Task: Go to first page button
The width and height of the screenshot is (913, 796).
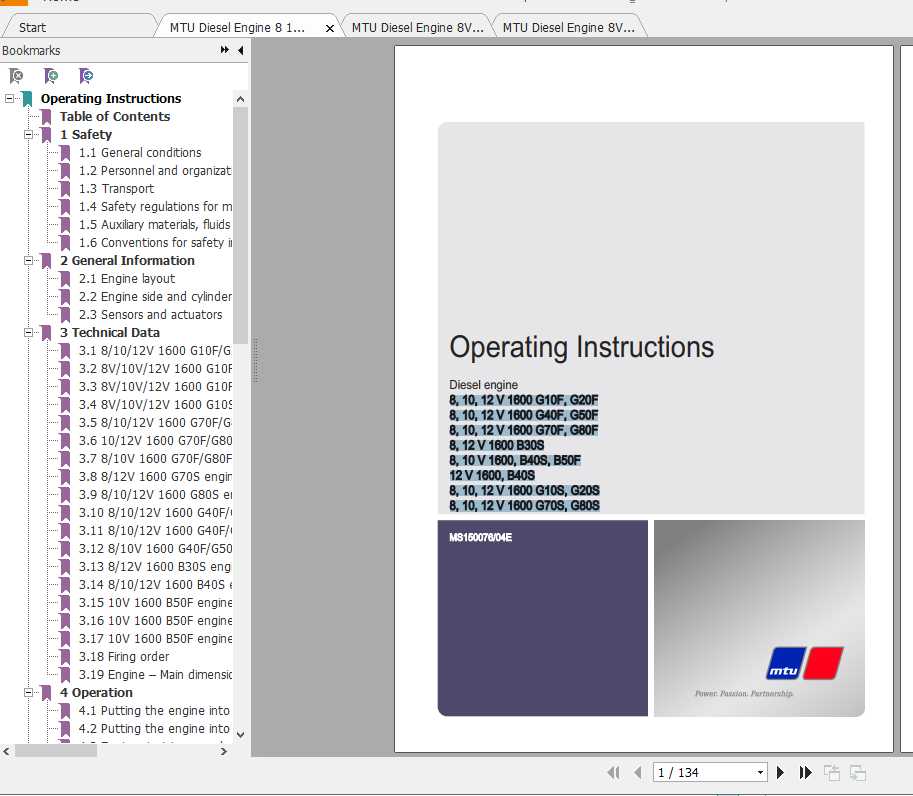Action: 613,773
